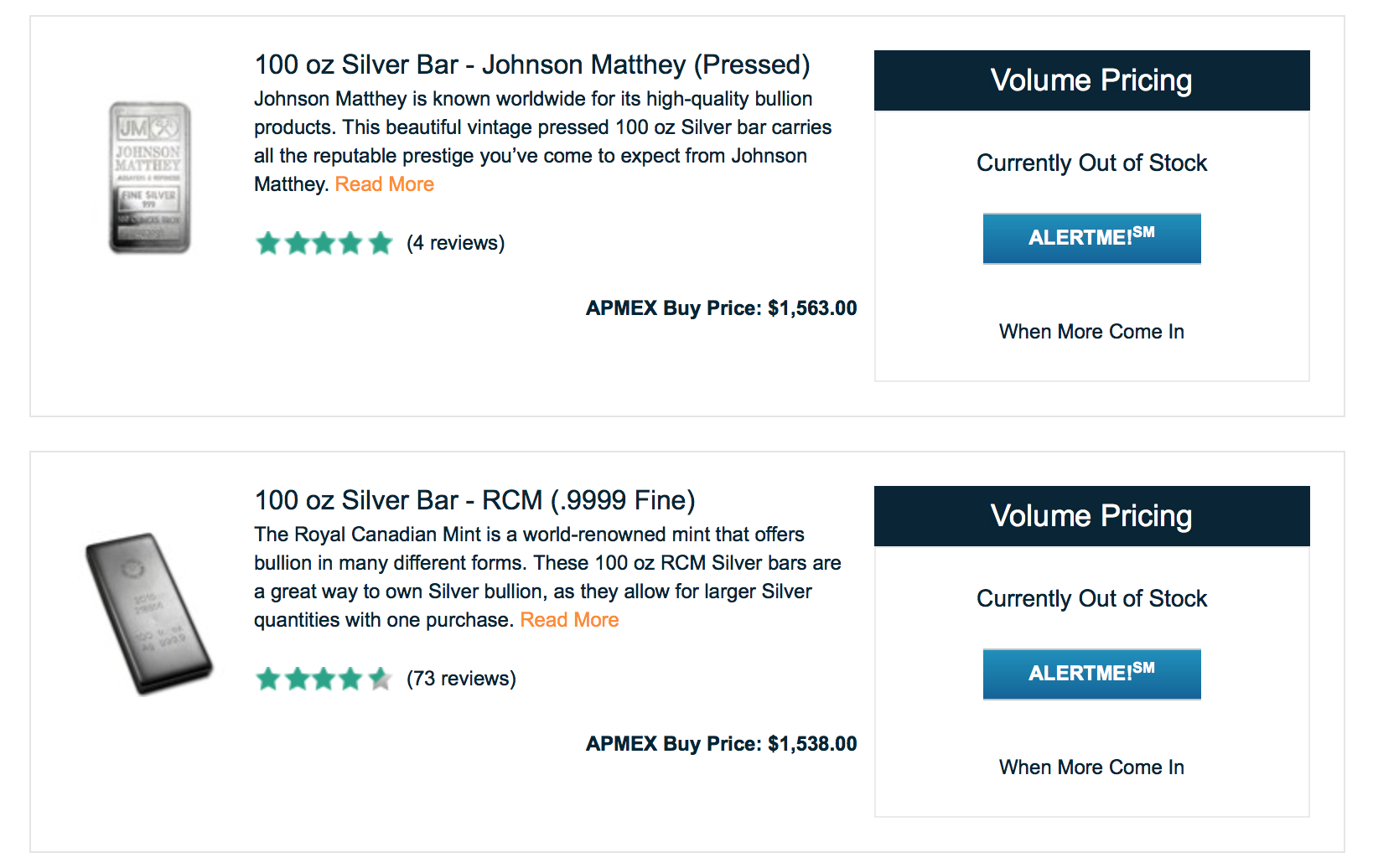Click the star rating for RCM bar

point(324,679)
